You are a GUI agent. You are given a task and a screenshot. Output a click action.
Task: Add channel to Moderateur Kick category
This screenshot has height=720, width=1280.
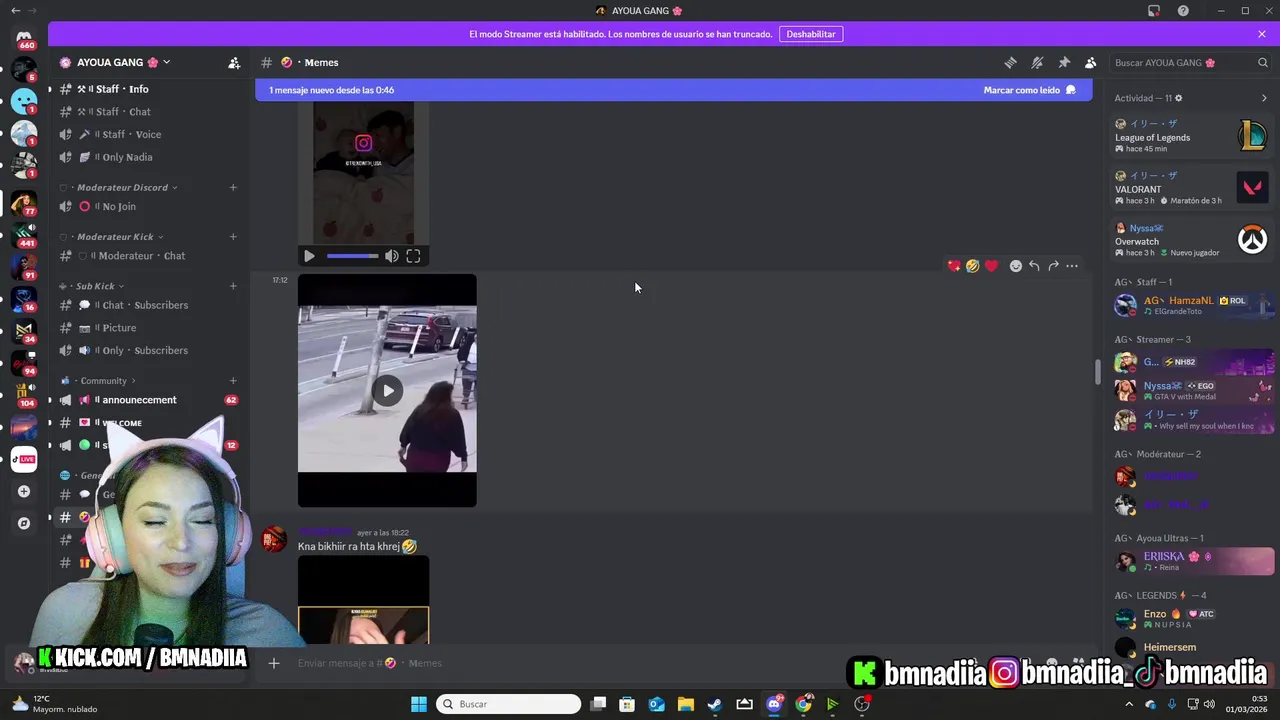(233, 237)
